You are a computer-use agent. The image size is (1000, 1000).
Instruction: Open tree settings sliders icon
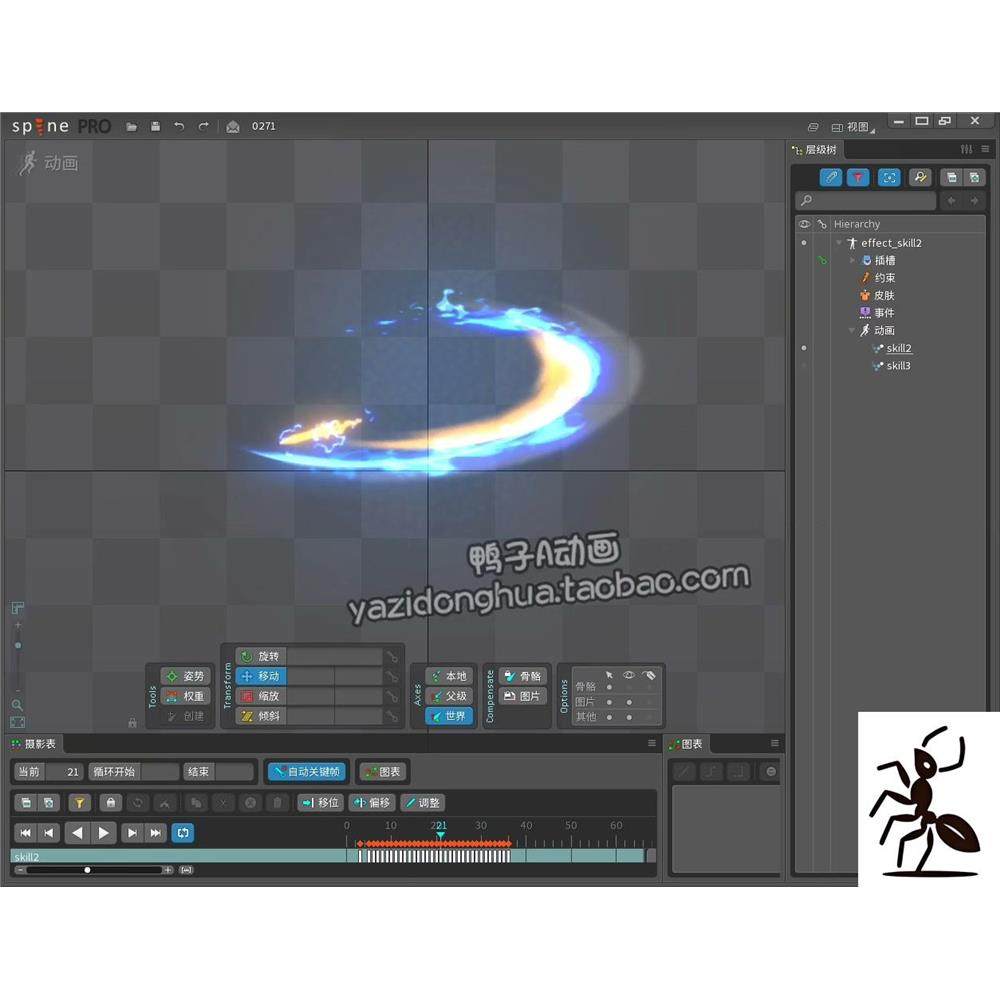pyautogui.click(x=966, y=149)
